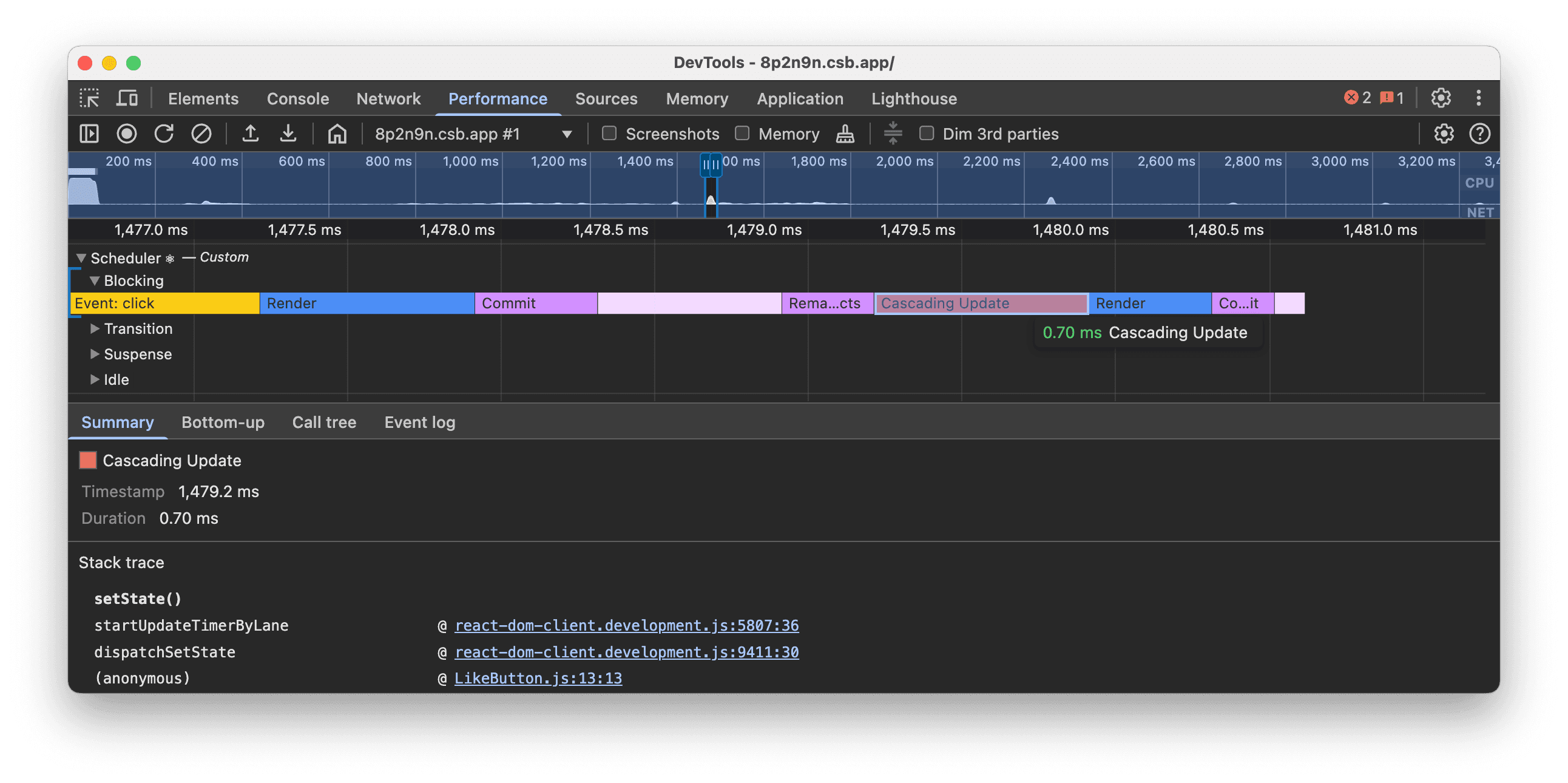Click the download profile icon
The image size is (1568, 783).
[x=288, y=134]
